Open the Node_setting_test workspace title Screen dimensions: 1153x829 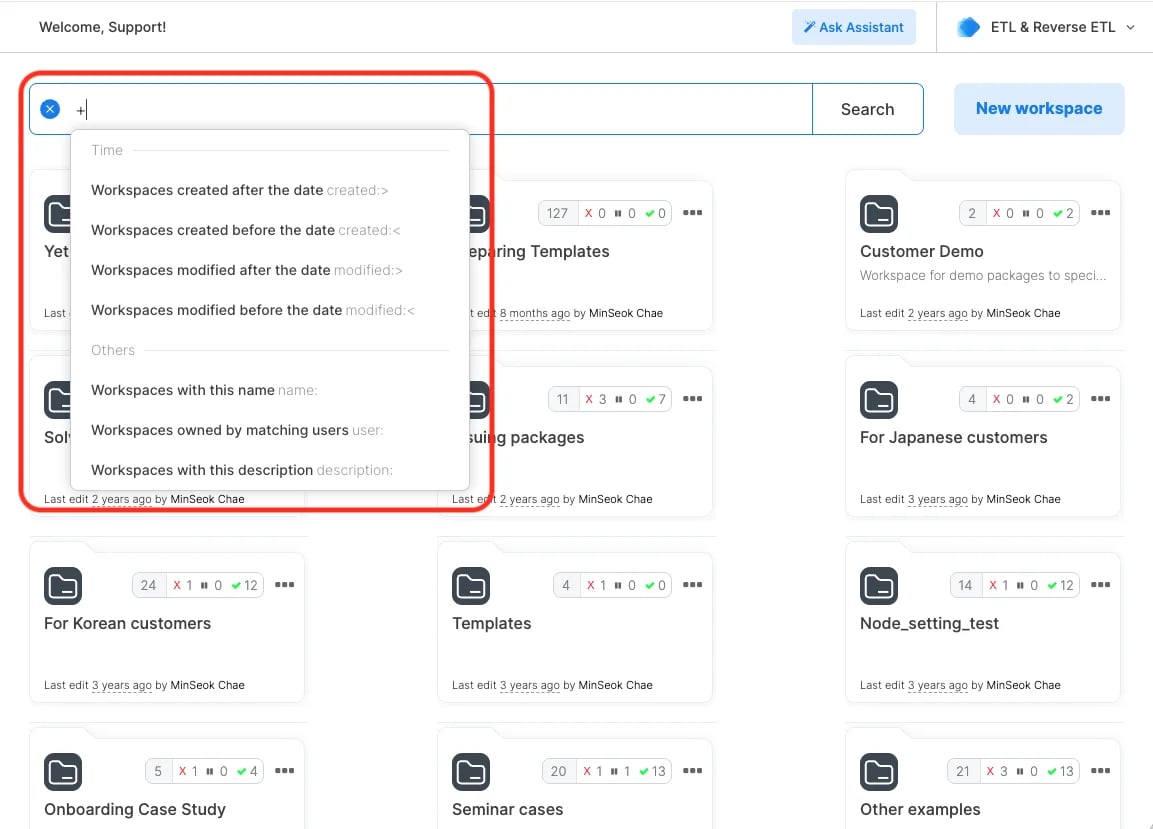929,624
